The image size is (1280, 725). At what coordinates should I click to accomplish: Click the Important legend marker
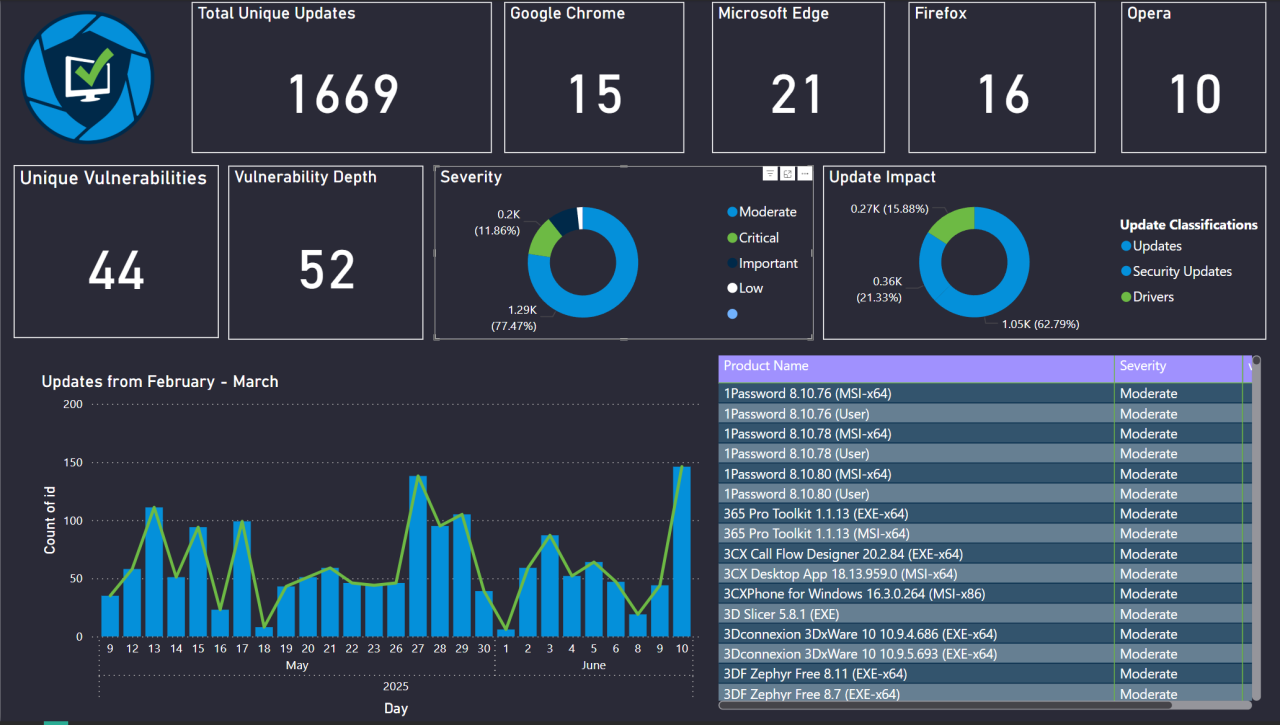tap(732, 263)
